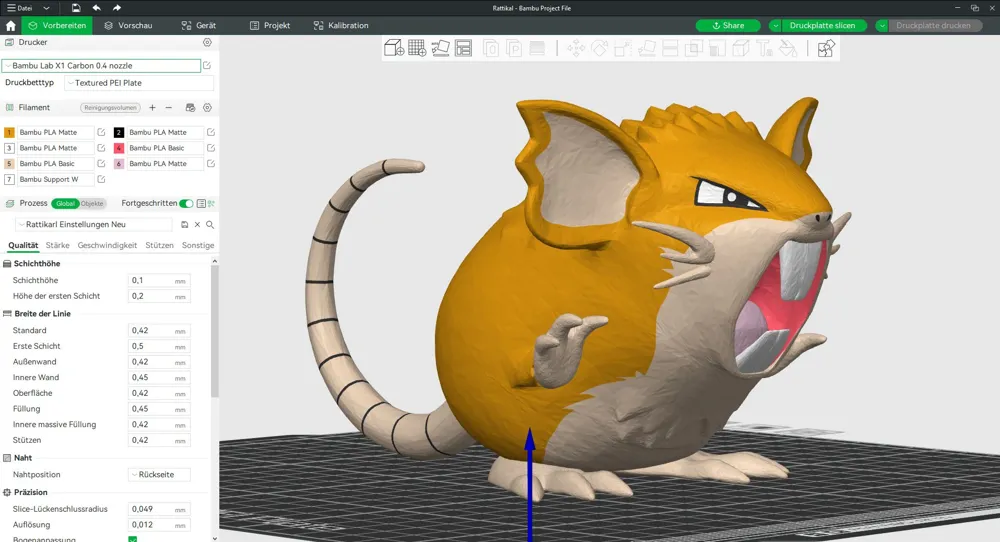The image size is (1000, 542).
Task: Select the Cut tool in the toolbar
Action: pos(670,48)
